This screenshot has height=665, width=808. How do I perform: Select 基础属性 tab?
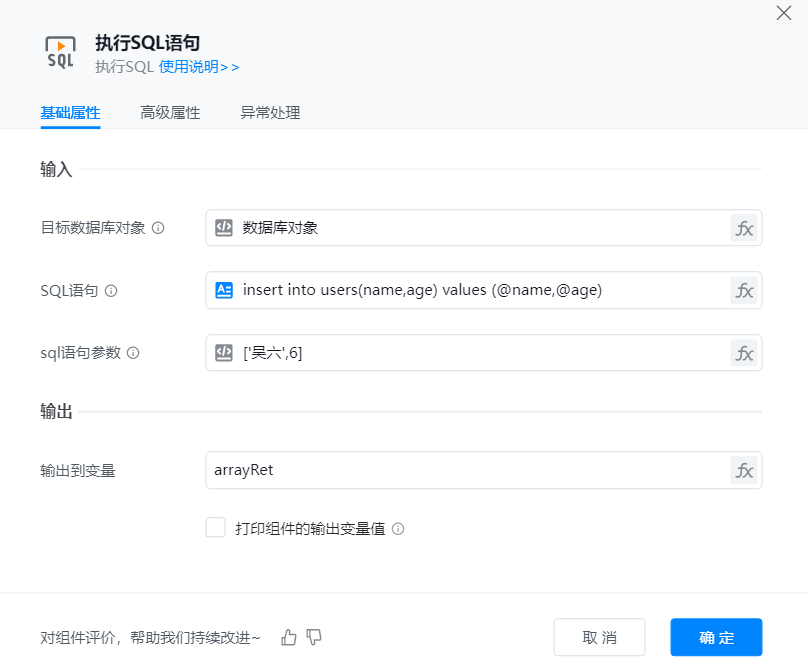click(70, 113)
